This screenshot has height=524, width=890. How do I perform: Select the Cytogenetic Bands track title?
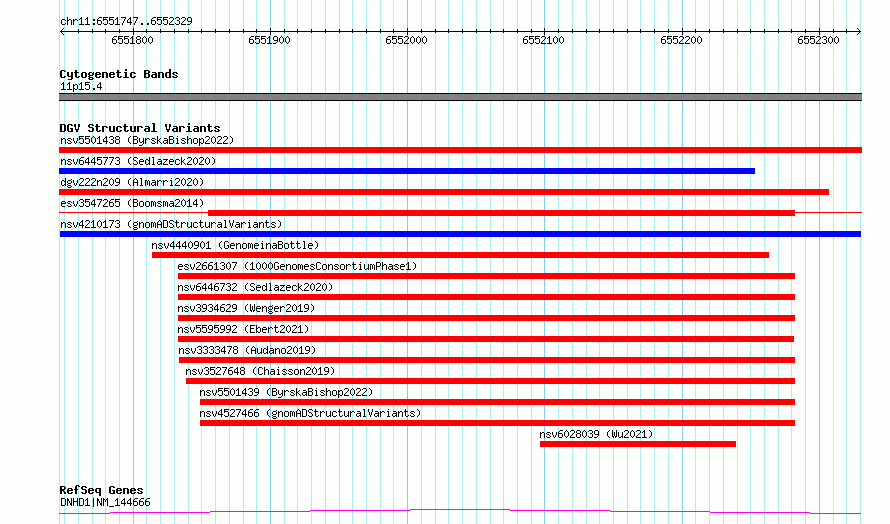pyautogui.click(x=119, y=74)
